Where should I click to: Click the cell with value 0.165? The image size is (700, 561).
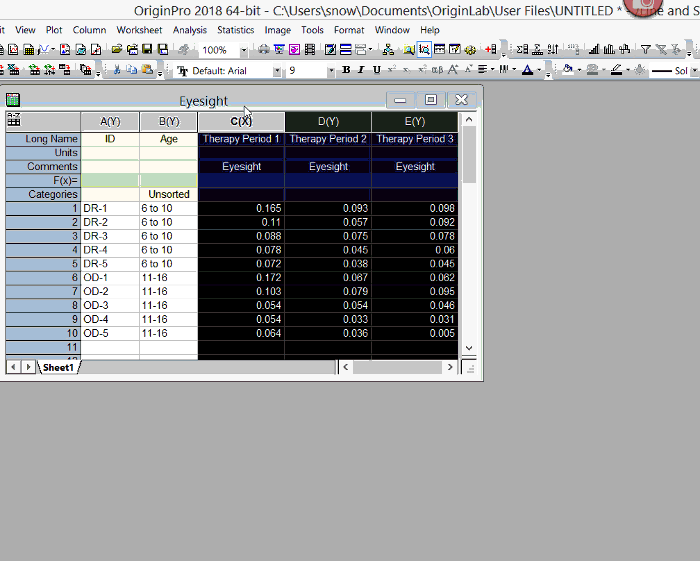[x=241, y=208]
